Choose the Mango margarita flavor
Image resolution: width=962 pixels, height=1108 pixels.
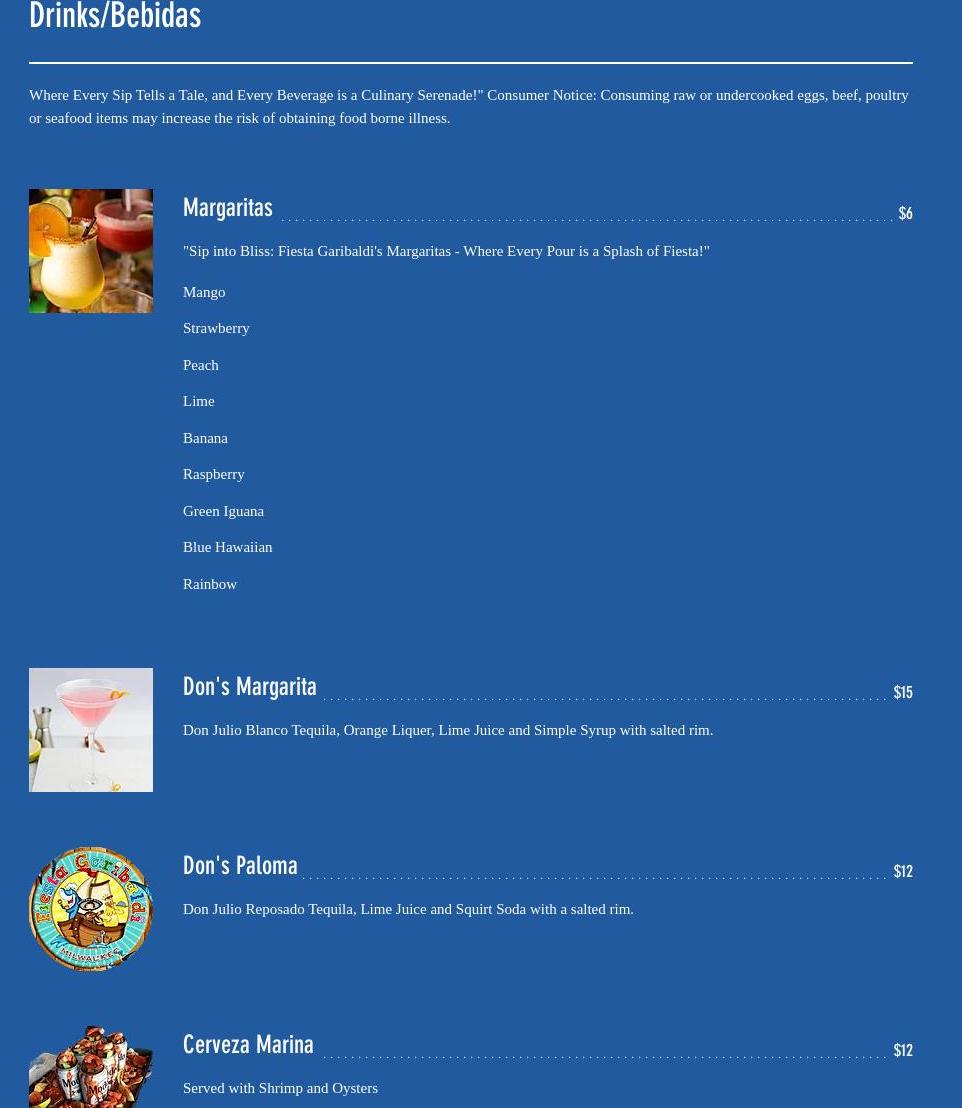pos(204,293)
